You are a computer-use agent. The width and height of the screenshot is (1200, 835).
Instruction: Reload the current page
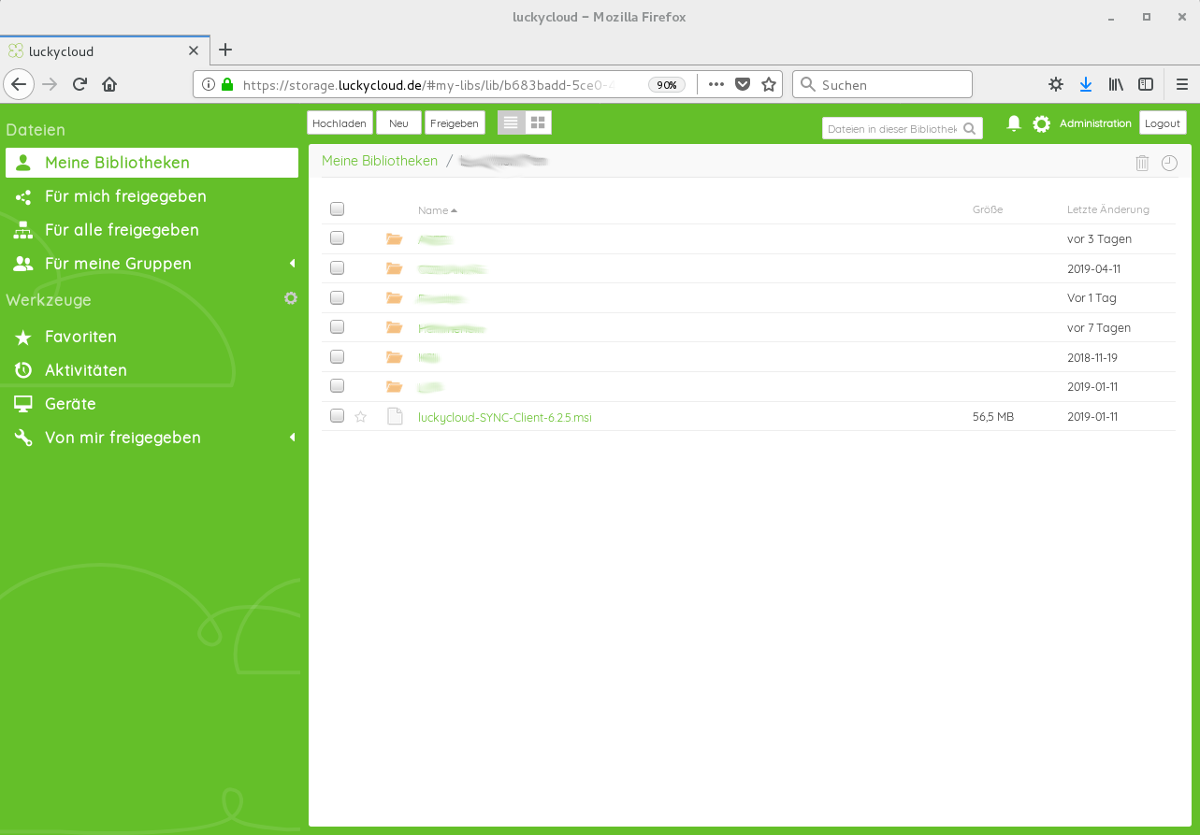80,85
